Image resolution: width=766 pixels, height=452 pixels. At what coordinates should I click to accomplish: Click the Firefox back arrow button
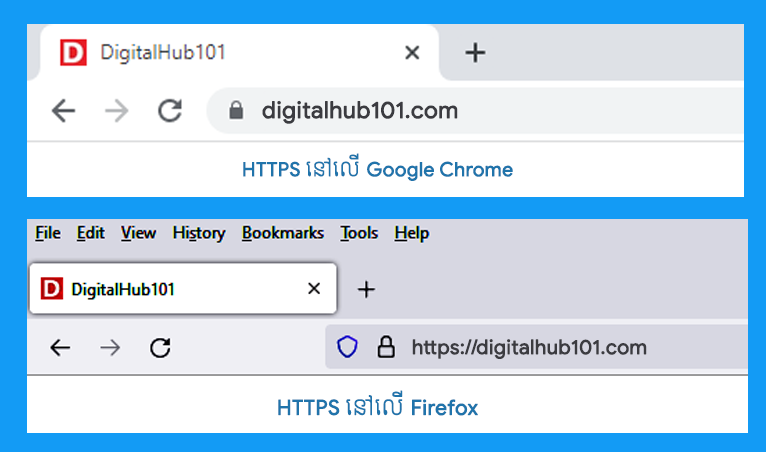click(x=60, y=348)
